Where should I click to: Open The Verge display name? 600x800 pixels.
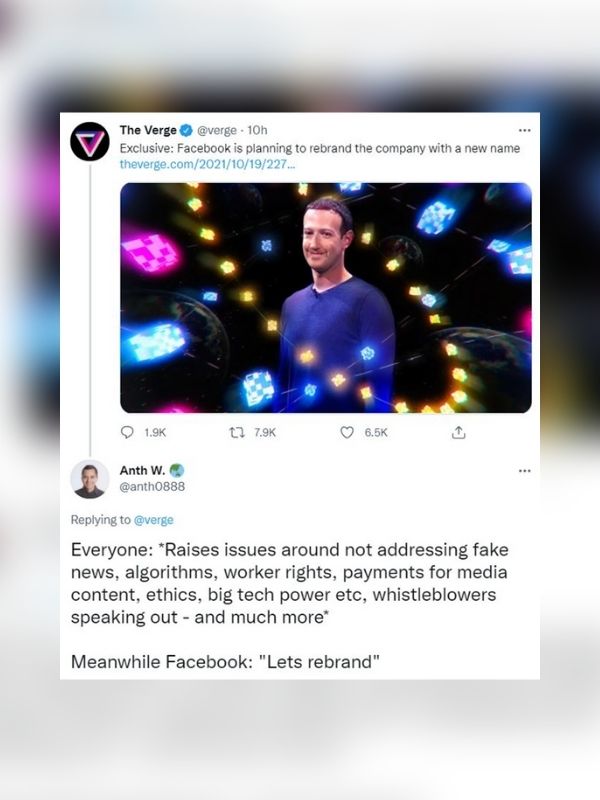pos(148,130)
